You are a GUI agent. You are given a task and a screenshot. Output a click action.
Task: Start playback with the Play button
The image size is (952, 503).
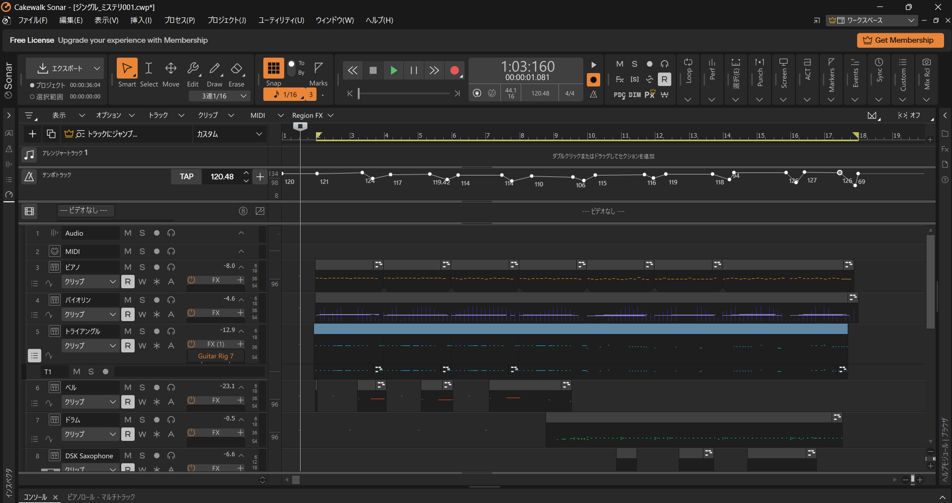click(393, 71)
